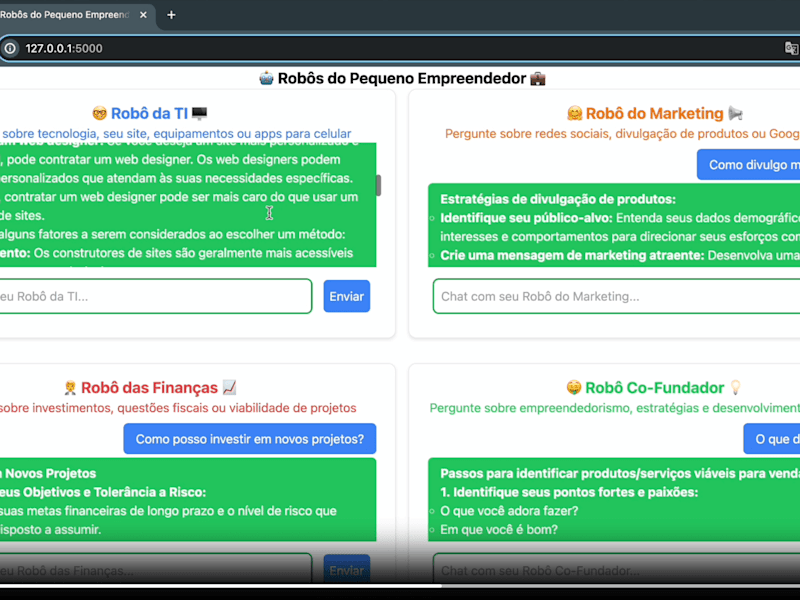
Task: Click the Robô do Marketing chat input
Action: [x=616, y=296]
